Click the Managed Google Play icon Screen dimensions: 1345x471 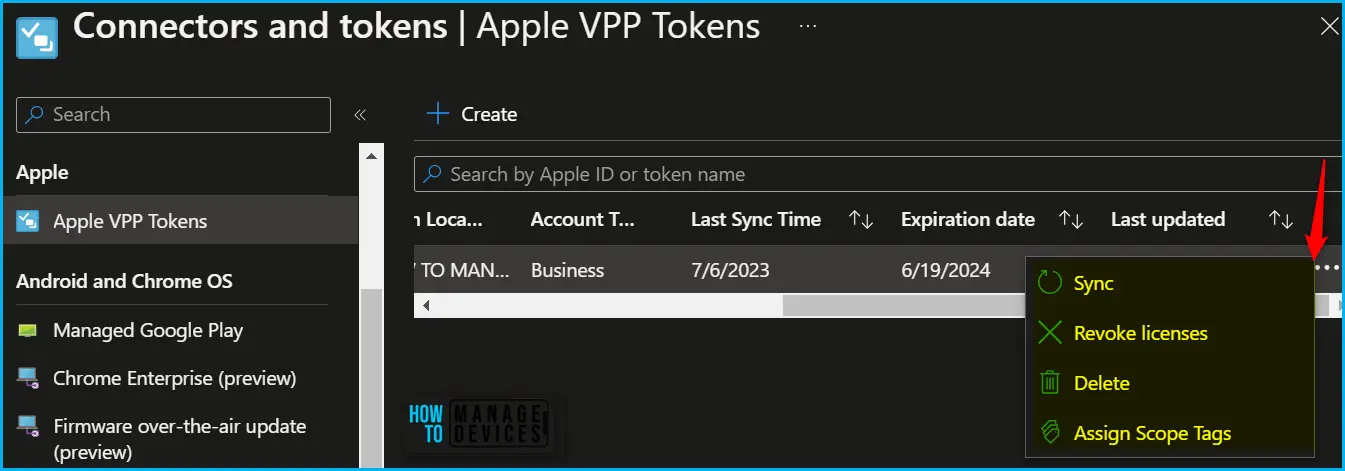[x=28, y=330]
